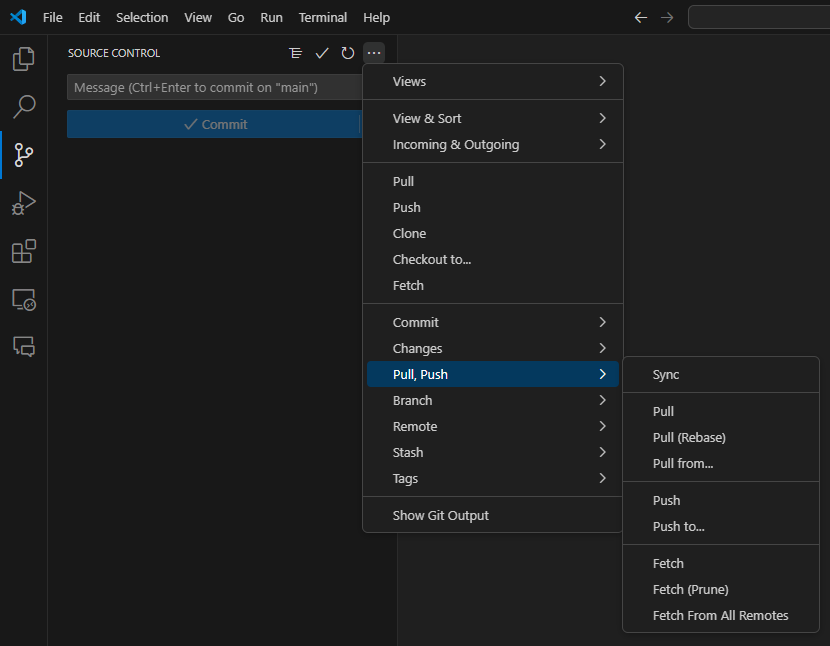
Task: Open the Terminal menu
Action: [x=323, y=18]
